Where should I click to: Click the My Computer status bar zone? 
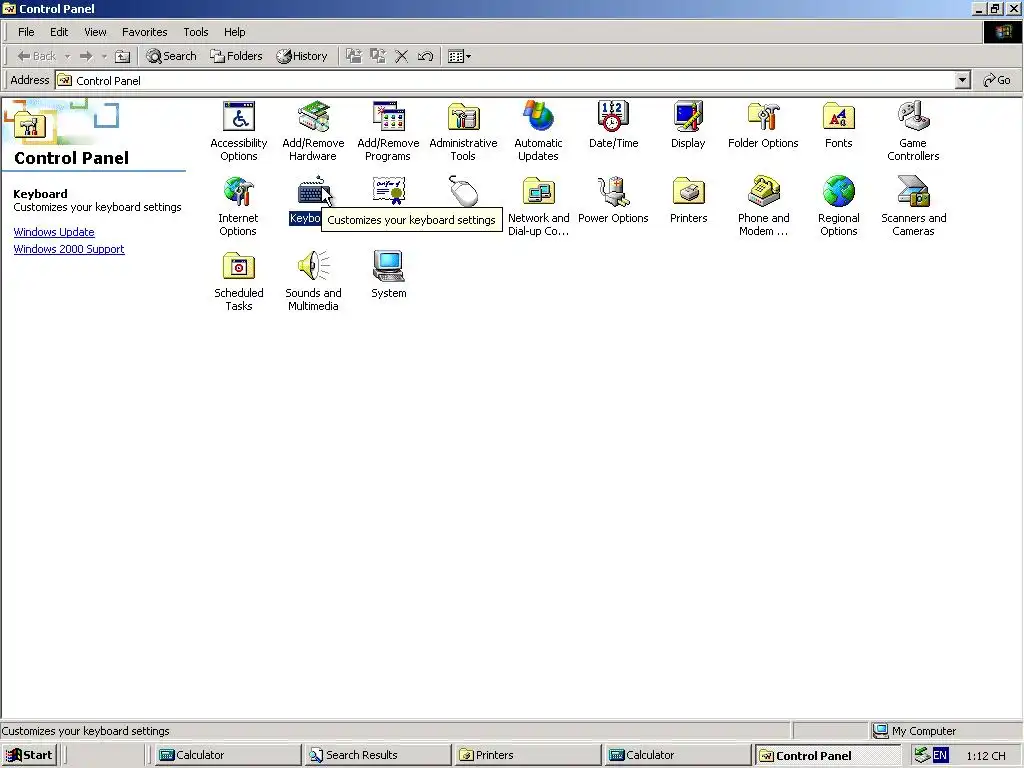coord(946,731)
